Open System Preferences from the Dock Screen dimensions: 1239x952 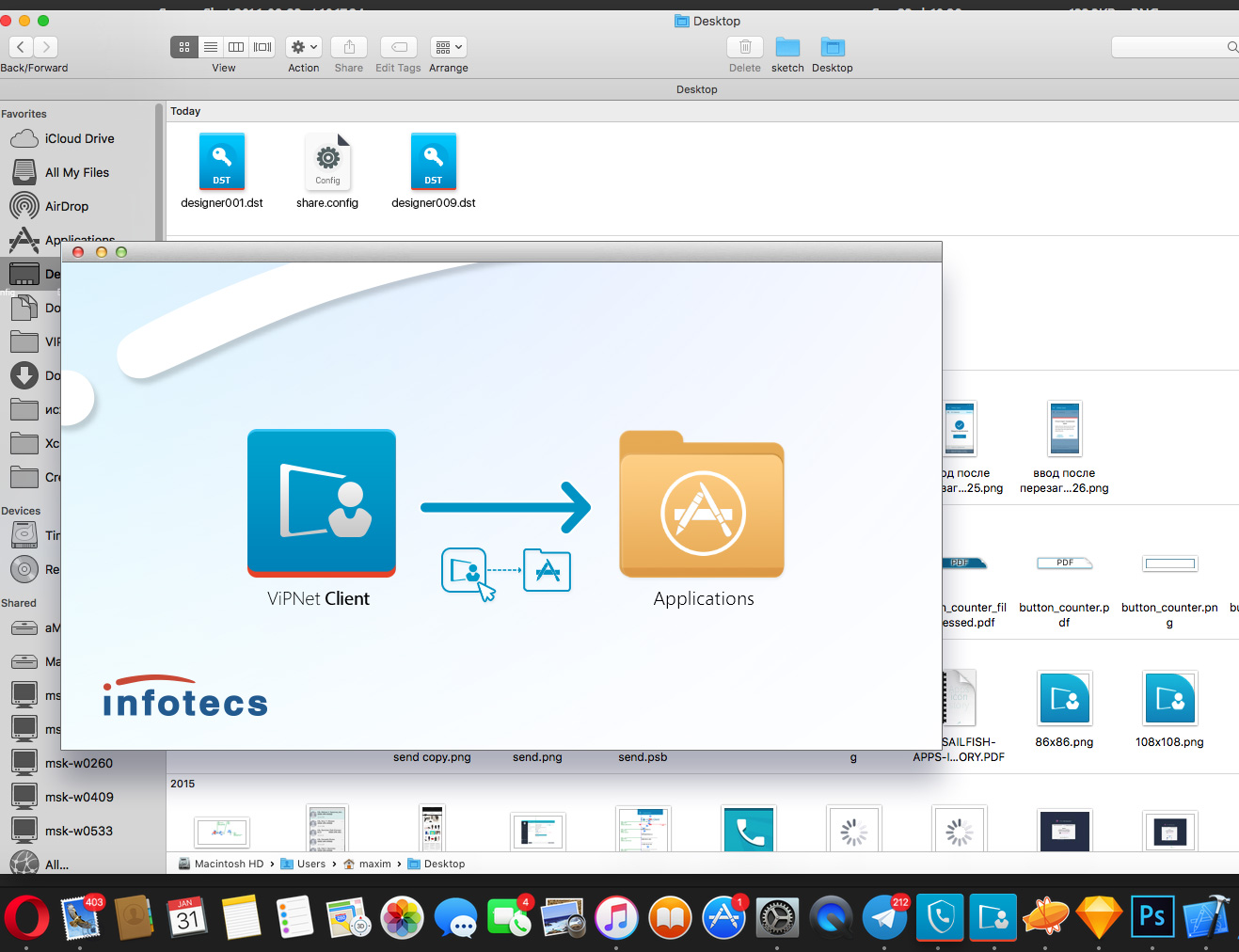pyautogui.click(x=777, y=917)
